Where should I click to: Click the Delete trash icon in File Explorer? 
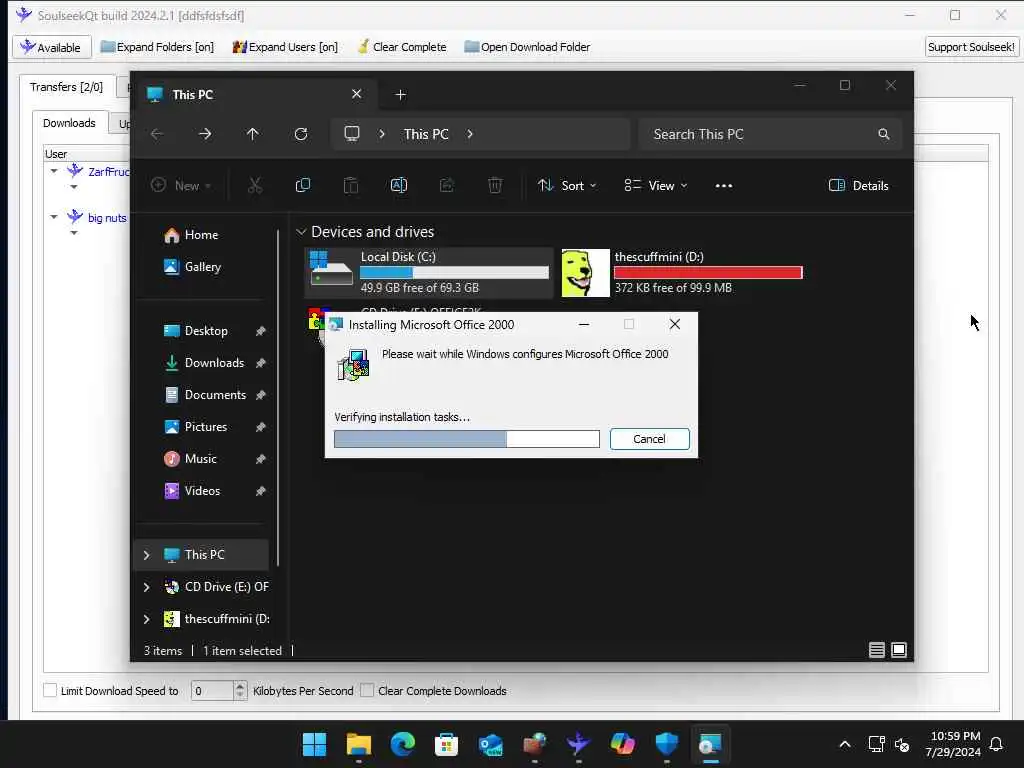click(495, 185)
